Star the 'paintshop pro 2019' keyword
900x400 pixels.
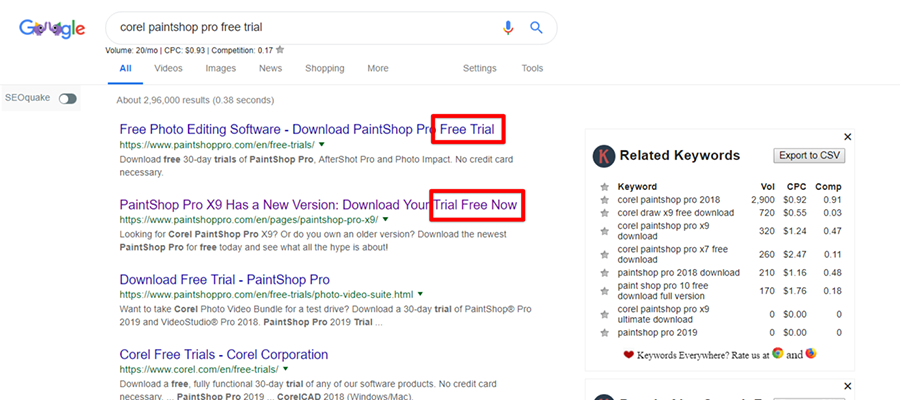604,332
